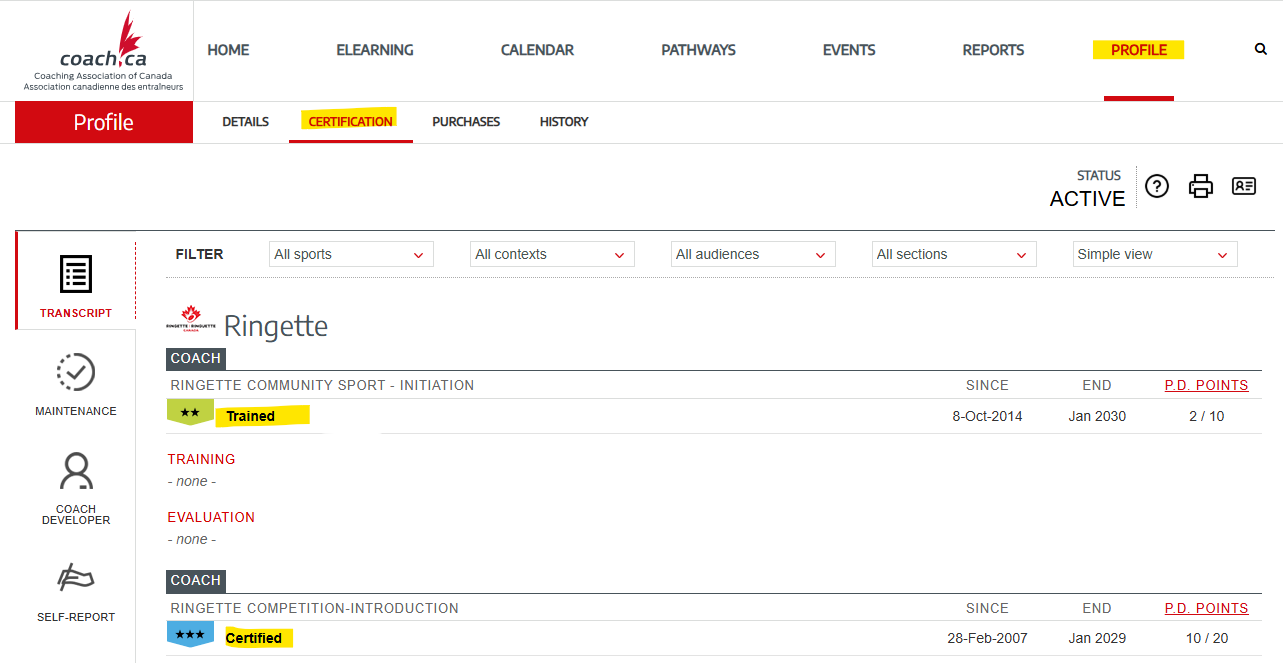Click the three-star Certified badge
1283x663 pixels.
pyautogui.click(x=190, y=634)
